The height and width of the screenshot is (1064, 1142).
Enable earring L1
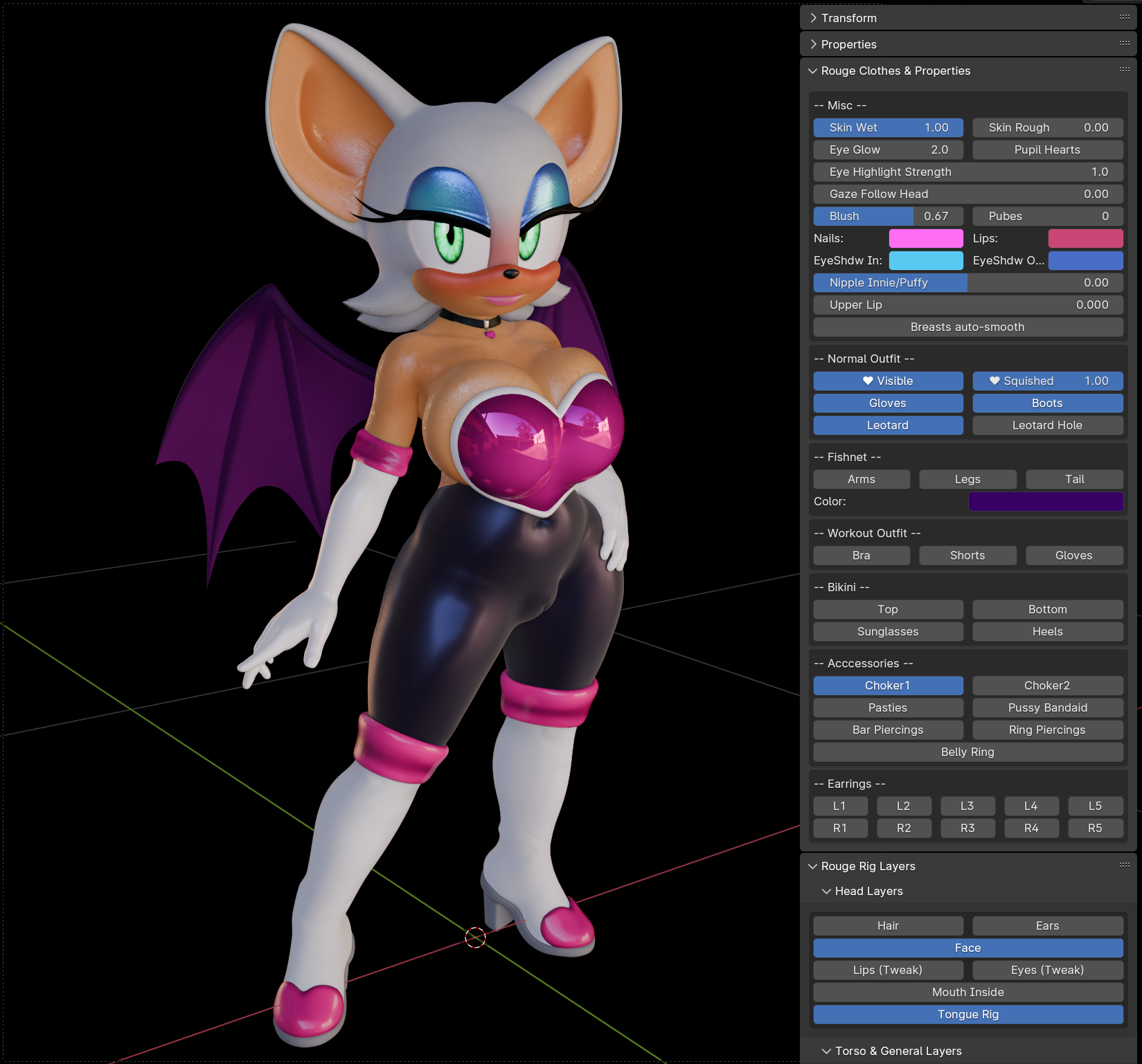pyautogui.click(x=840, y=806)
